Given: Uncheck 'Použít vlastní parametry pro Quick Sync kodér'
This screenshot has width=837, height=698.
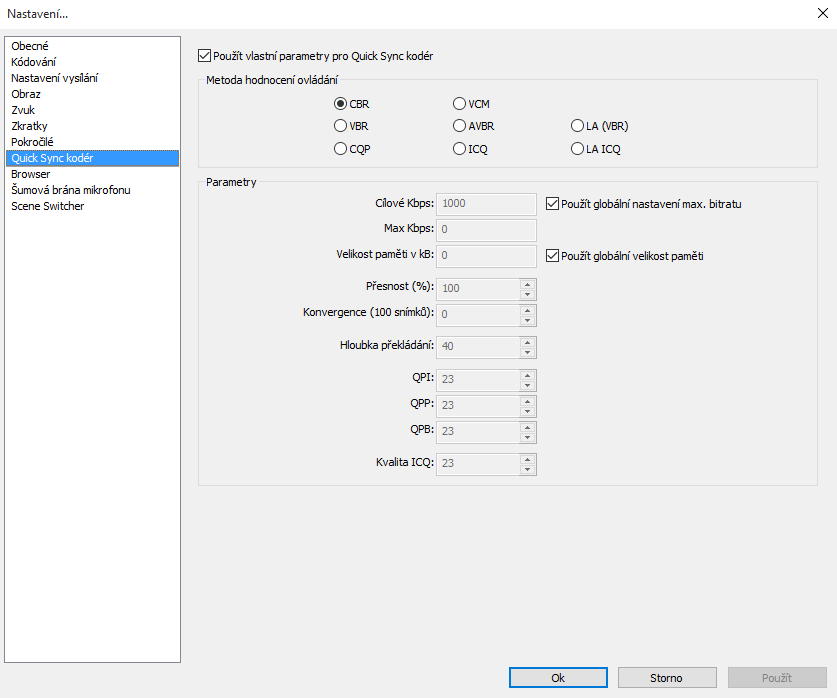Looking at the screenshot, I should coord(206,57).
